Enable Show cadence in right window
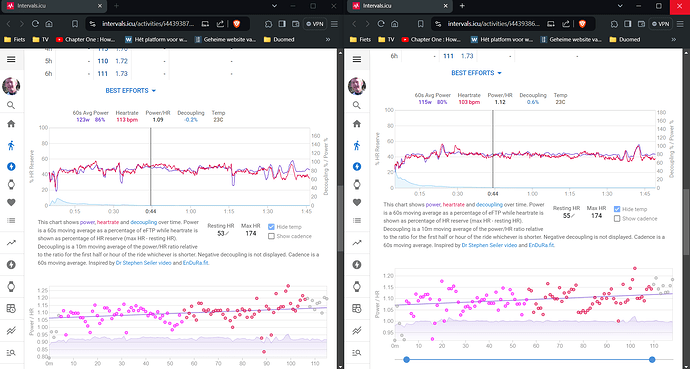 [x=617, y=219]
